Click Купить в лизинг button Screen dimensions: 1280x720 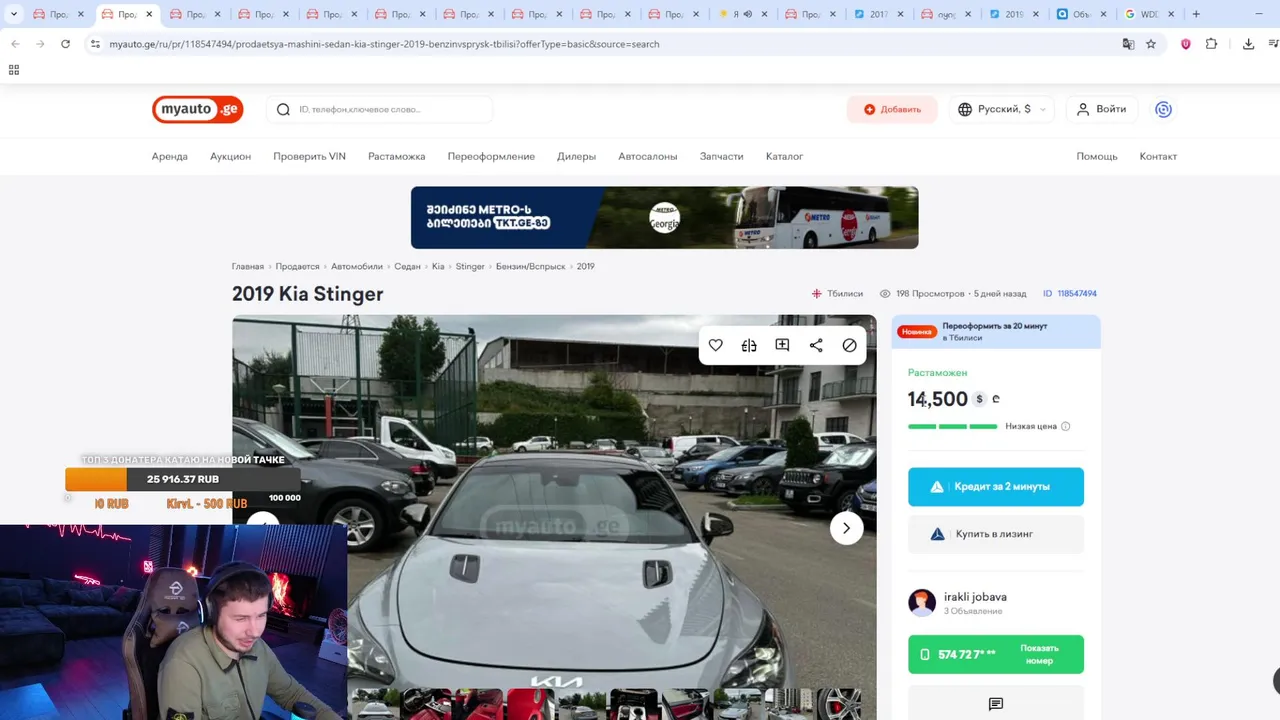996,534
